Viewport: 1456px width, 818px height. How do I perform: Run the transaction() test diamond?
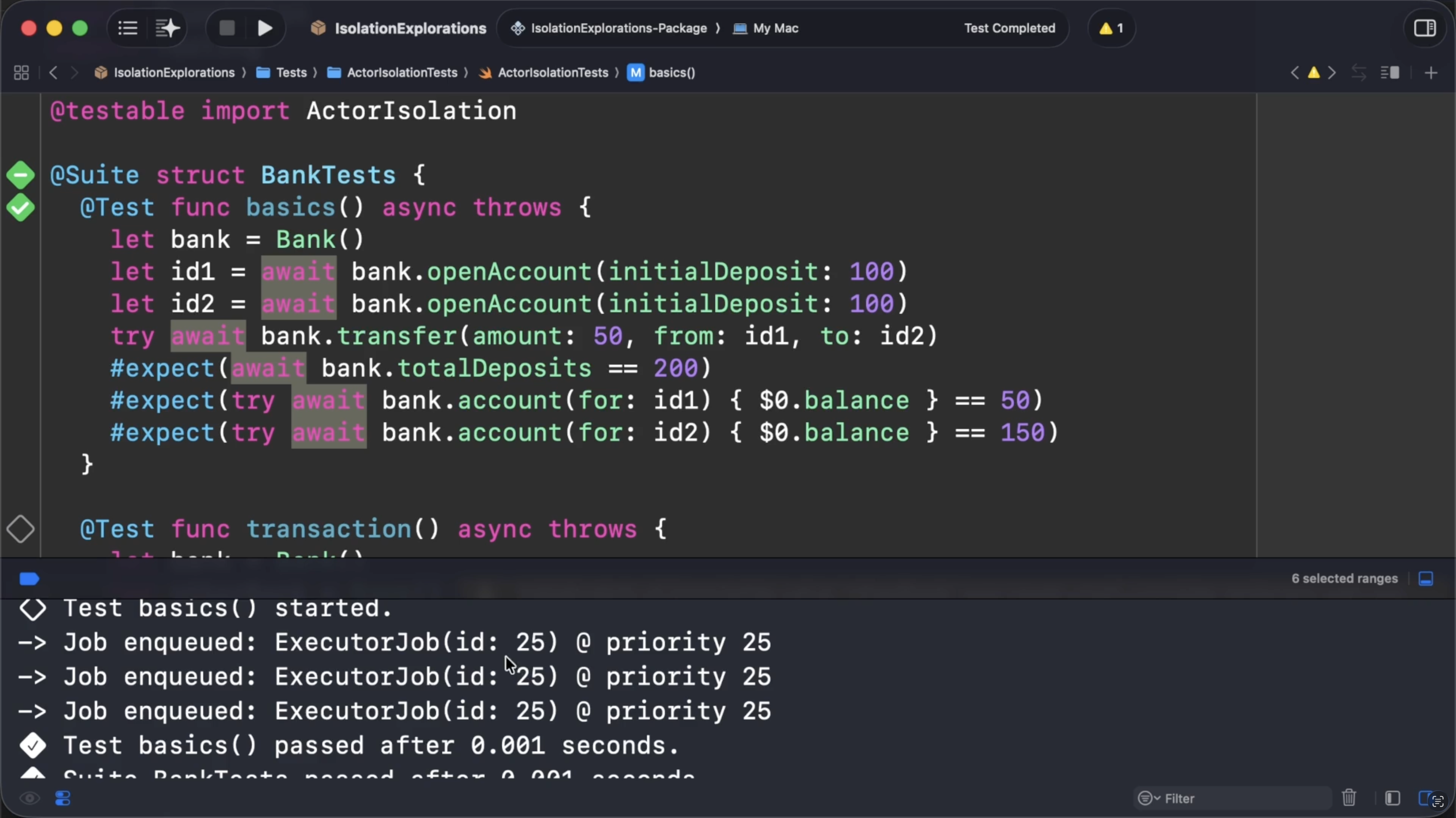coord(21,529)
